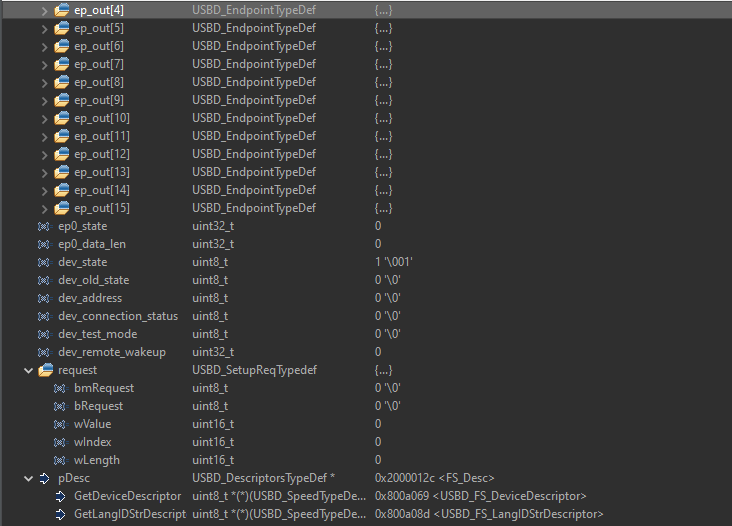Select the ep0_state variable name
This screenshot has width=732, height=526.
pyautogui.click(x=83, y=226)
